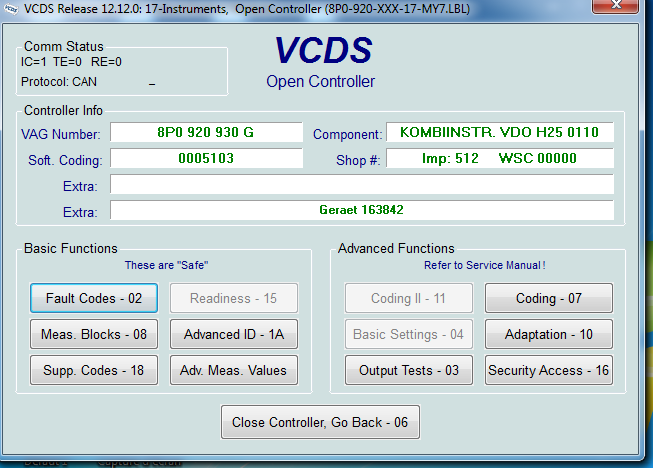Click the 'VAG Number:' label
Viewport: 653px width, 468px height.
(61, 134)
